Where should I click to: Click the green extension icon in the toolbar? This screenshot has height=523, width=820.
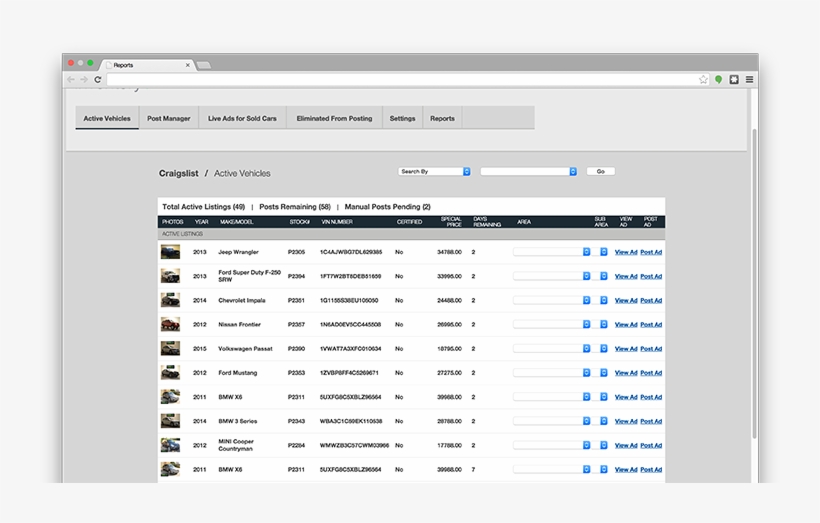(x=718, y=79)
